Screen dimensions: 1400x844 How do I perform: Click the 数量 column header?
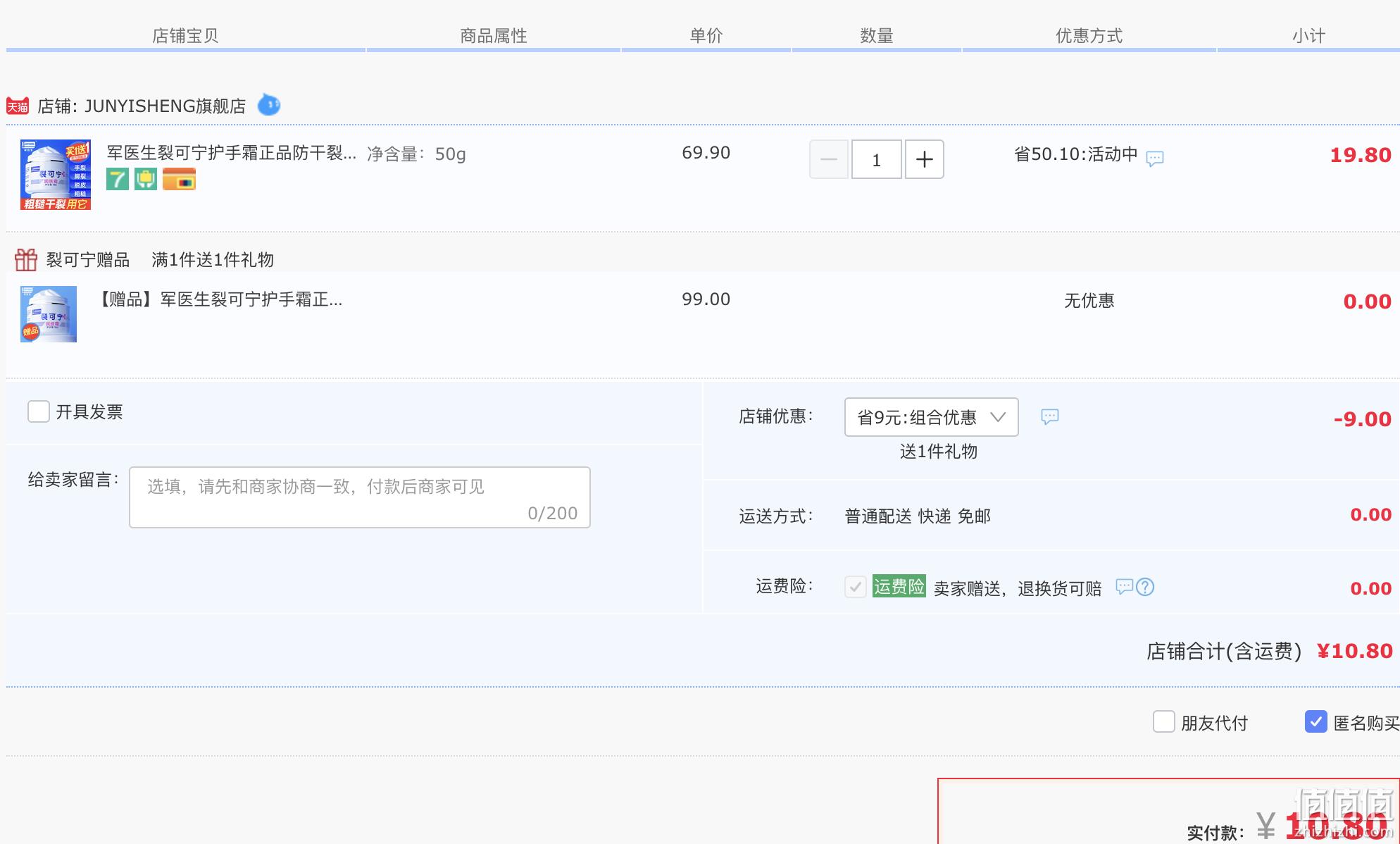click(877, 36)
